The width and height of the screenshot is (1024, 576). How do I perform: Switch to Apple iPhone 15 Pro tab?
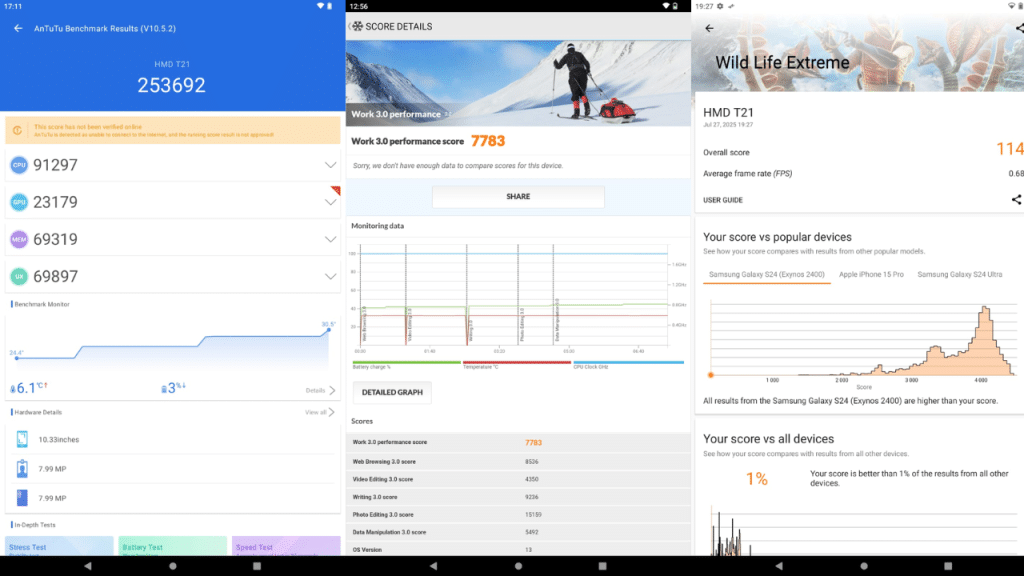[871, 275]
